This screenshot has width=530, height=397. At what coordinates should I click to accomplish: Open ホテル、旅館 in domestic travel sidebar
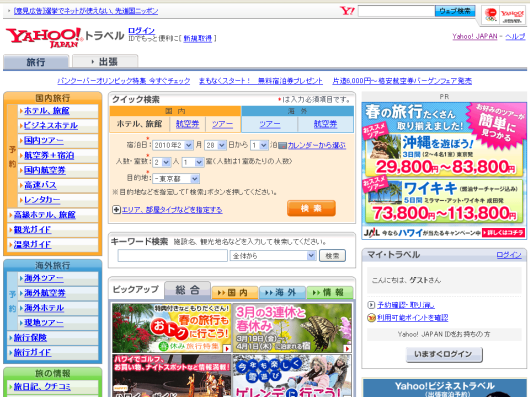47,111
